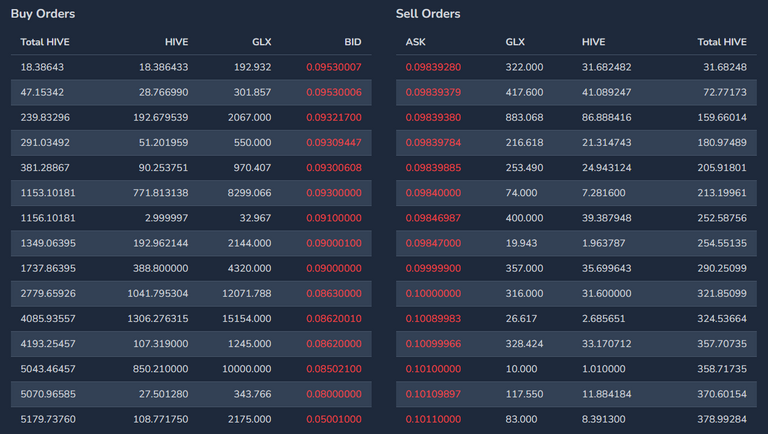
Task: Click the Buy Orders heading
Action: [x=43, y=14]
